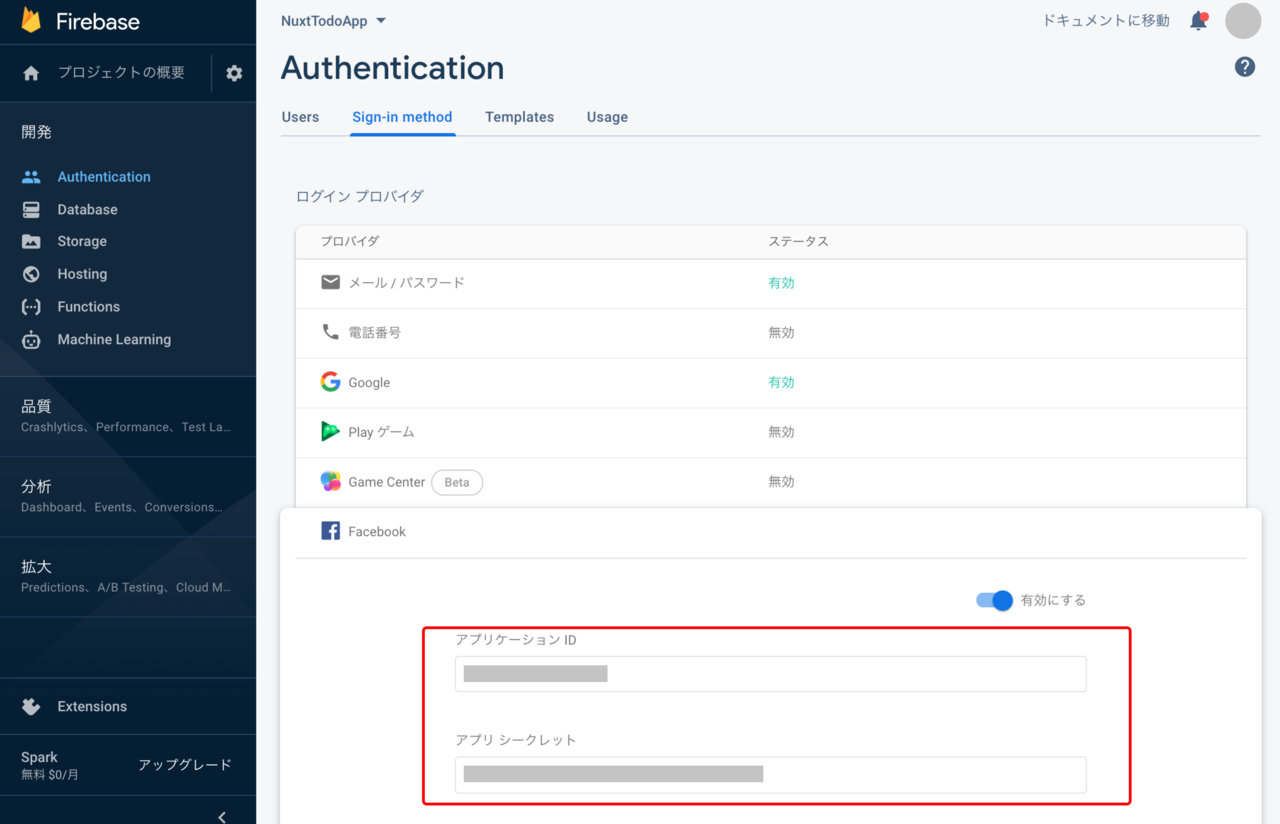Open the Play ゲーム provider row
The width and height of the screenshot is (1280, 824).
(770, 433)
